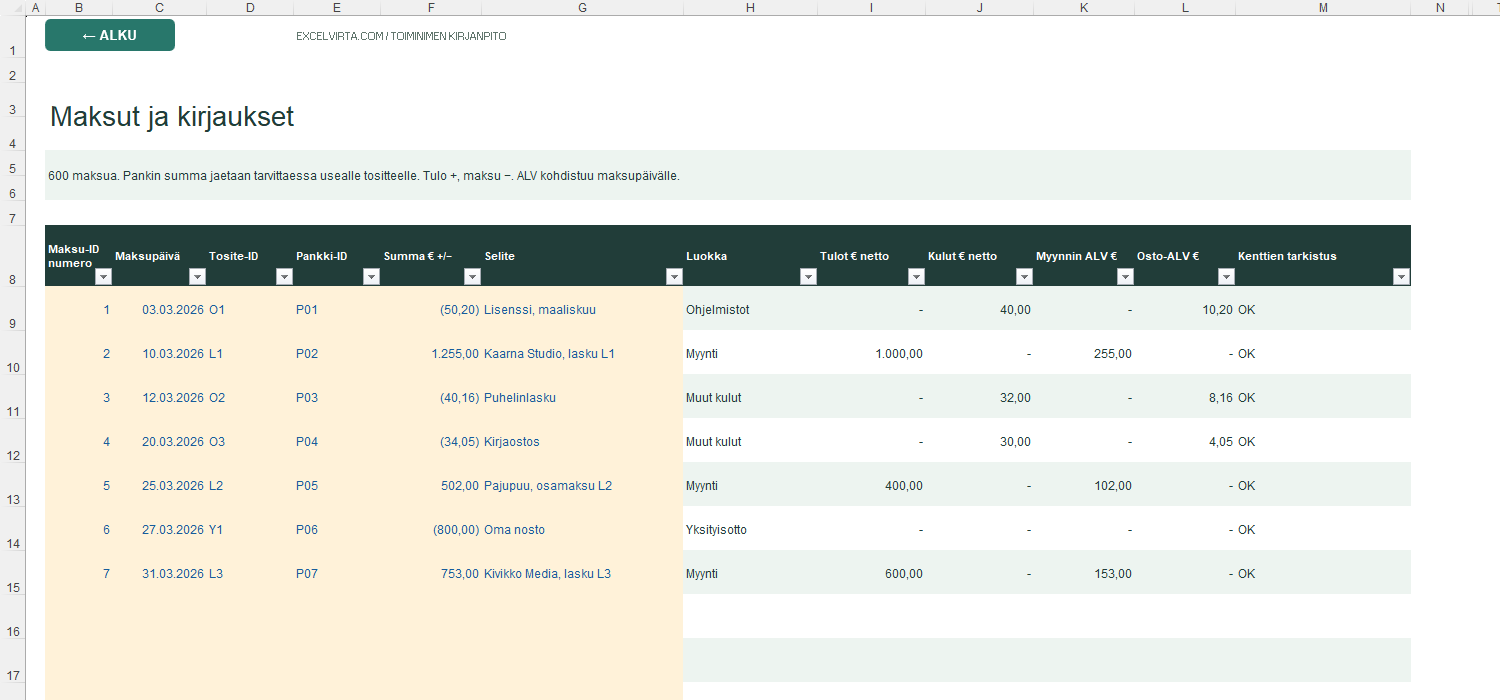Viewport: 1500px width, 700px height.
Task: Click the Puhelinlasku description cell
Action: coord(582,398)
